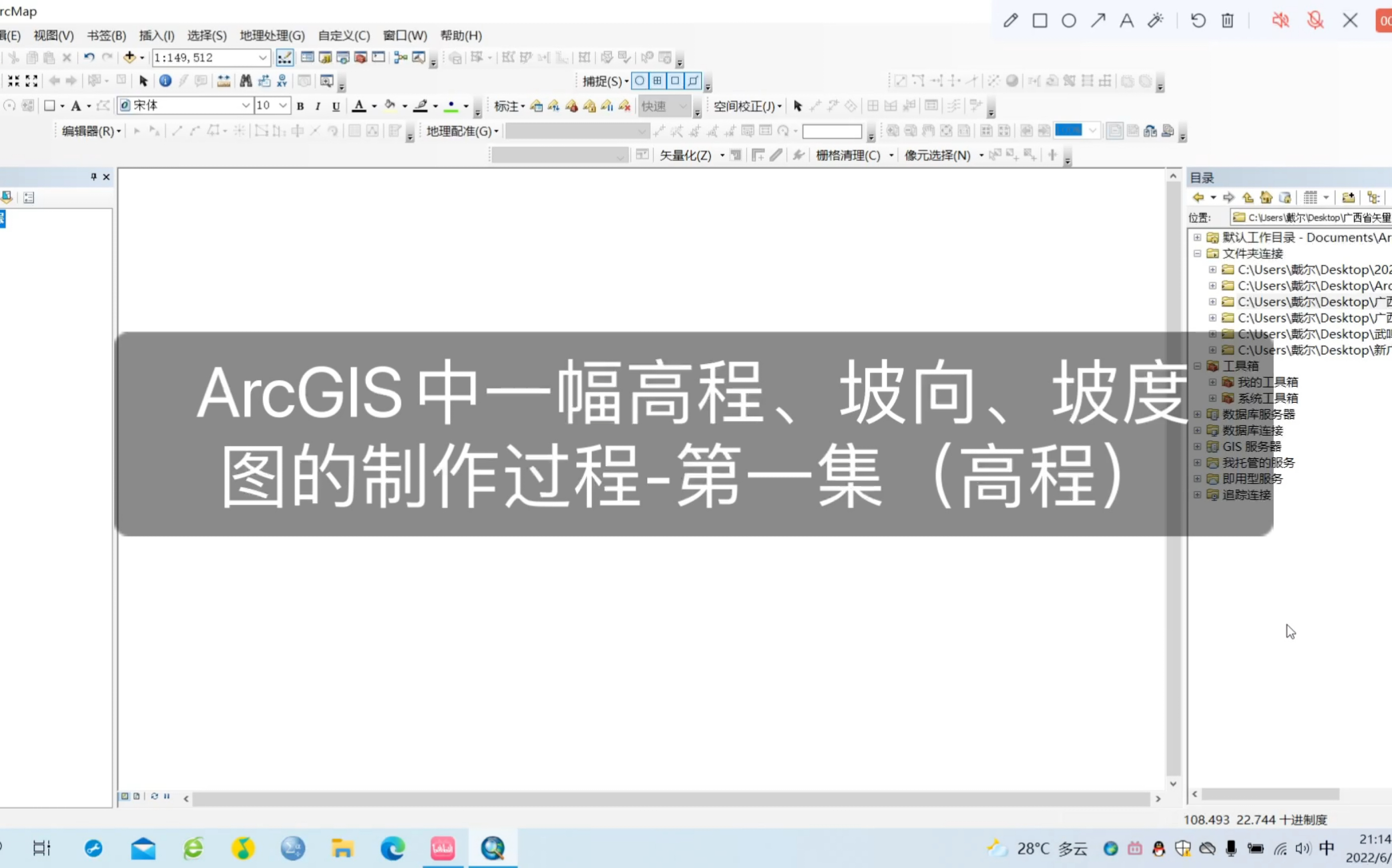Open the map scale 1:149,512 dropdown

click(262, 57)
